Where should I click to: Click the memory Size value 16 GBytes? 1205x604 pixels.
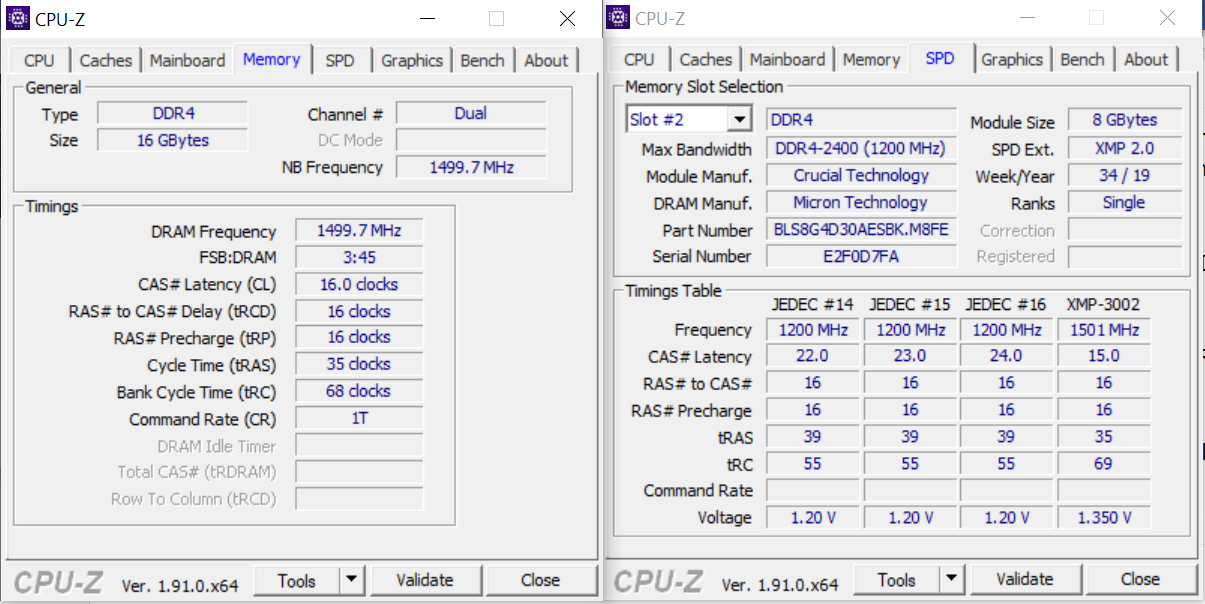[172, 140]
